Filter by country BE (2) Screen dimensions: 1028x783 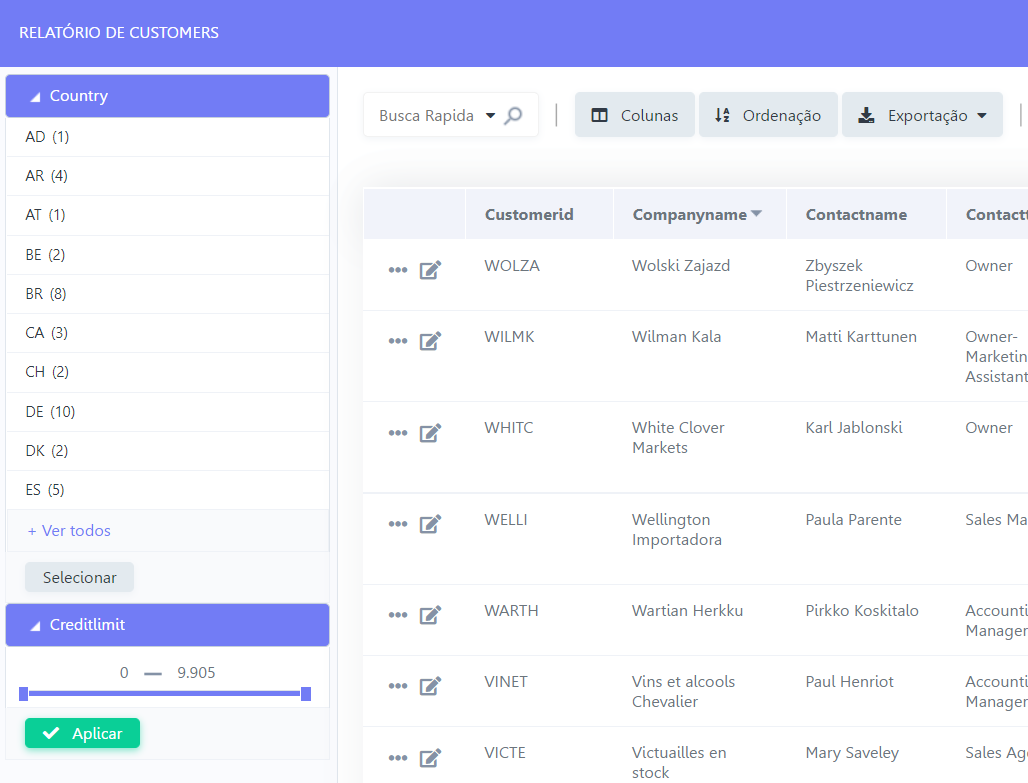pos(167,254)
